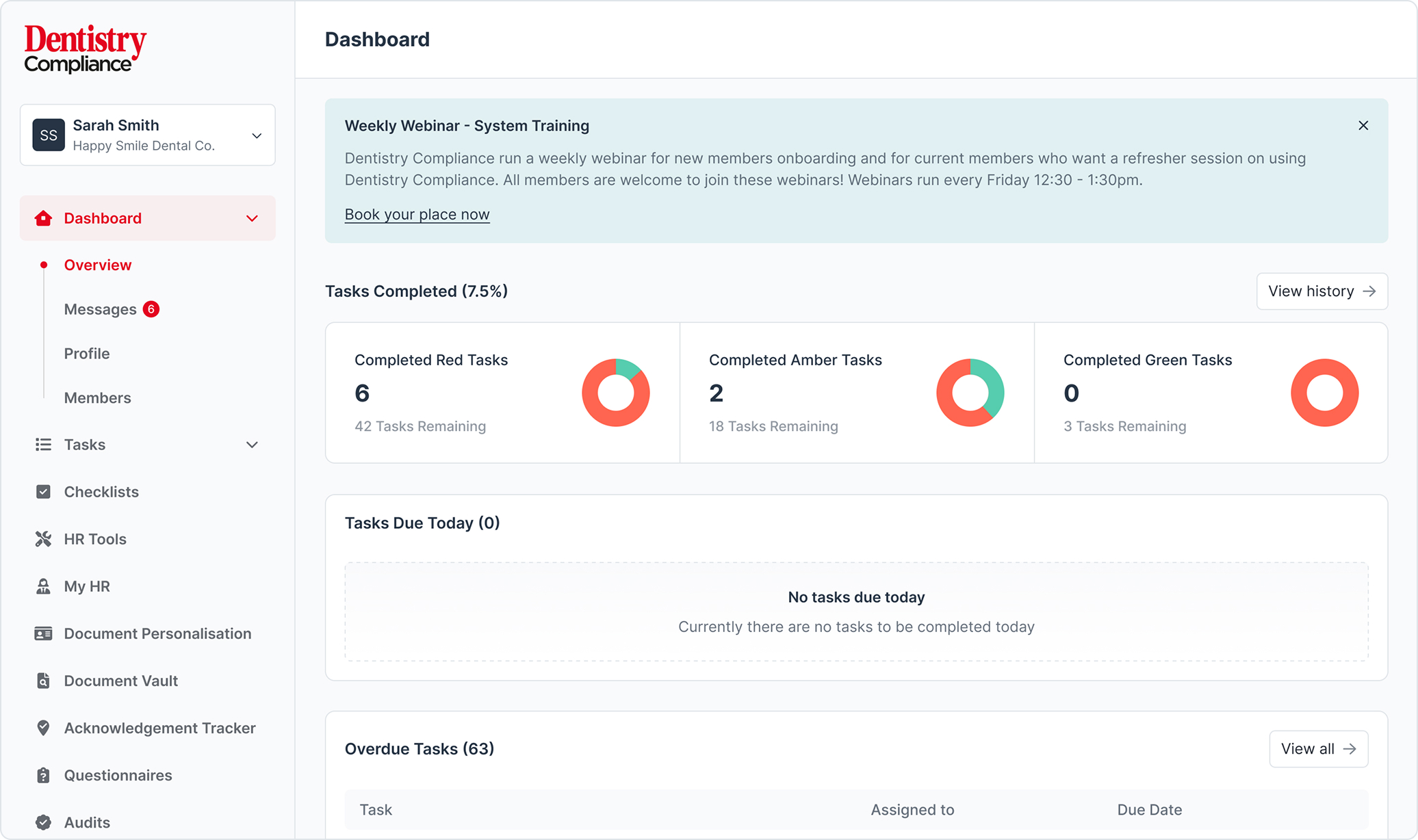
Task: Click the Overdue Tasks (63) heading
Action: tap(420, 749)
